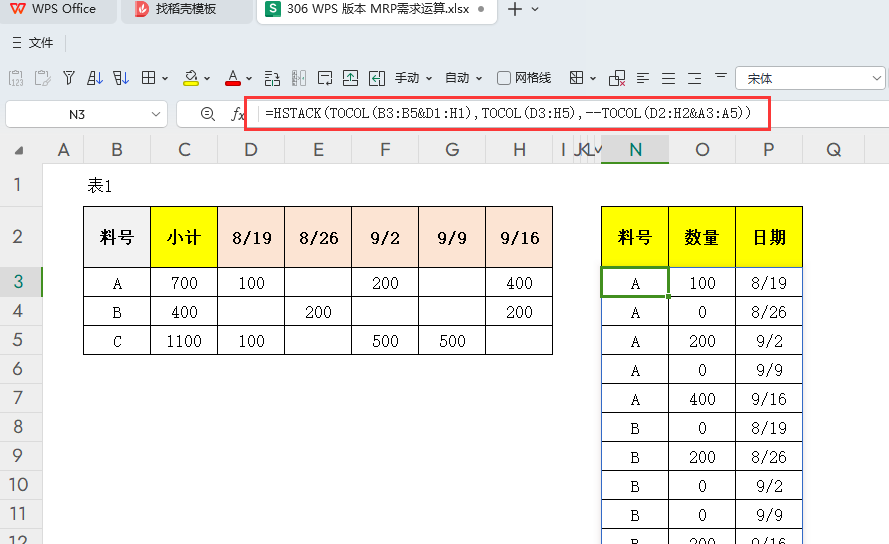Click into the formula bar HSTACK formula

(508, 113)
